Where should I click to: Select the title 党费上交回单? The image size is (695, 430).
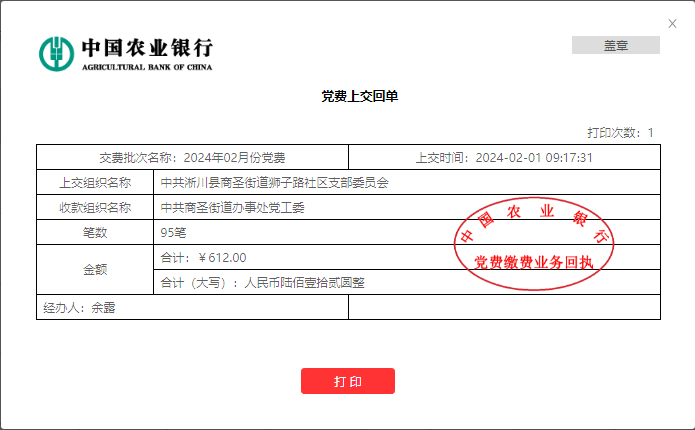coord(359,96)
